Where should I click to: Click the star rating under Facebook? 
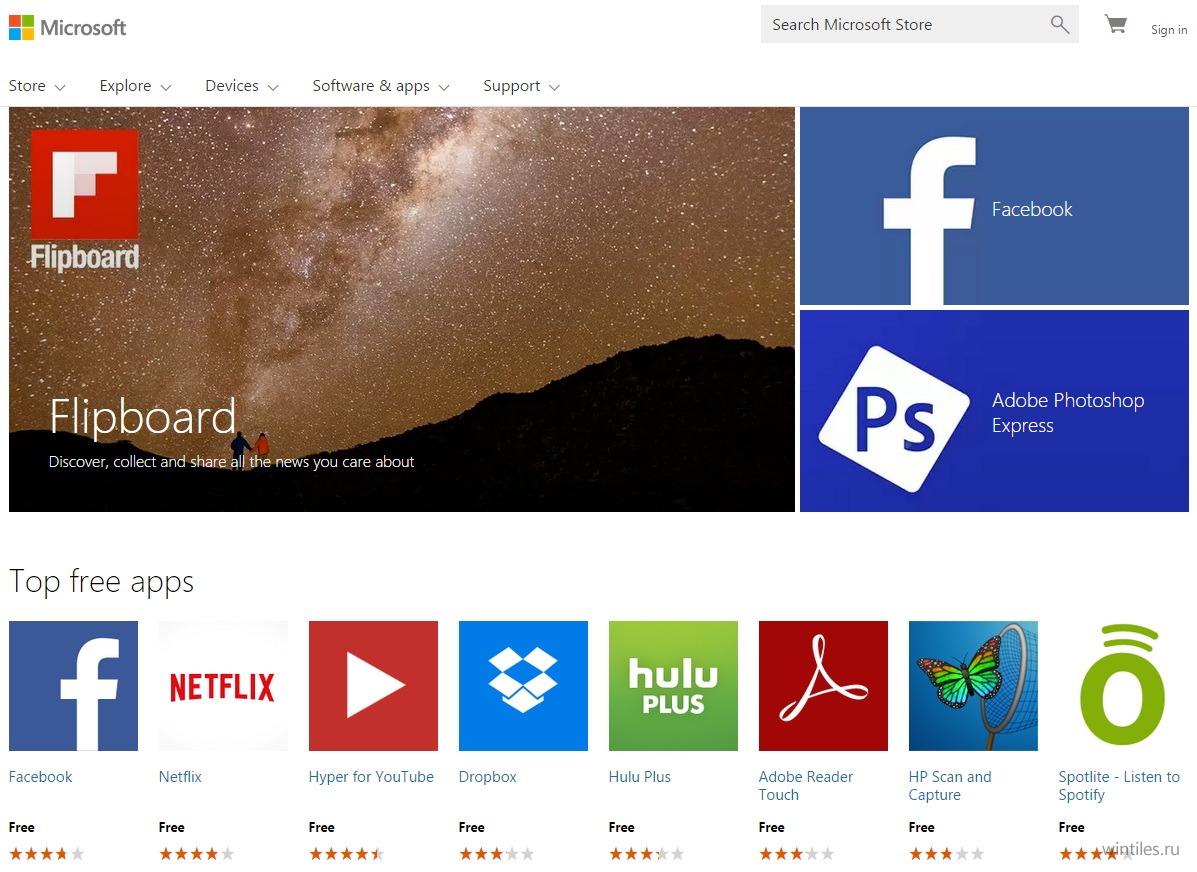point(47,854)
